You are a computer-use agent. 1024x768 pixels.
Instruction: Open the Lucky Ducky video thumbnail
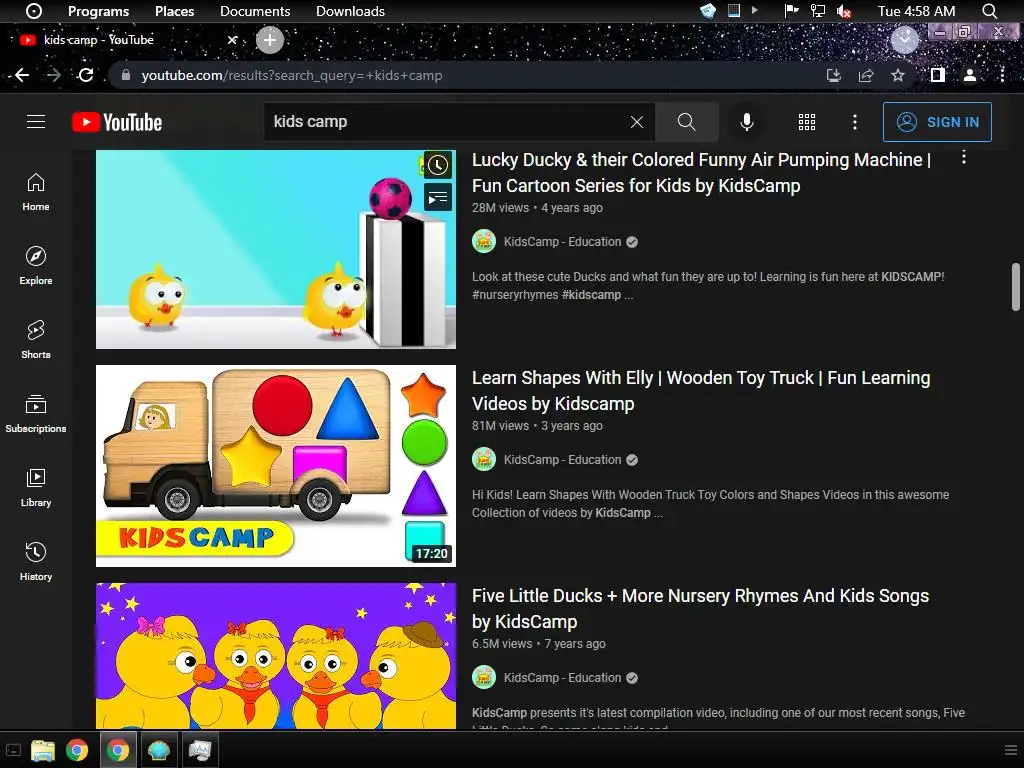[276, 249]
